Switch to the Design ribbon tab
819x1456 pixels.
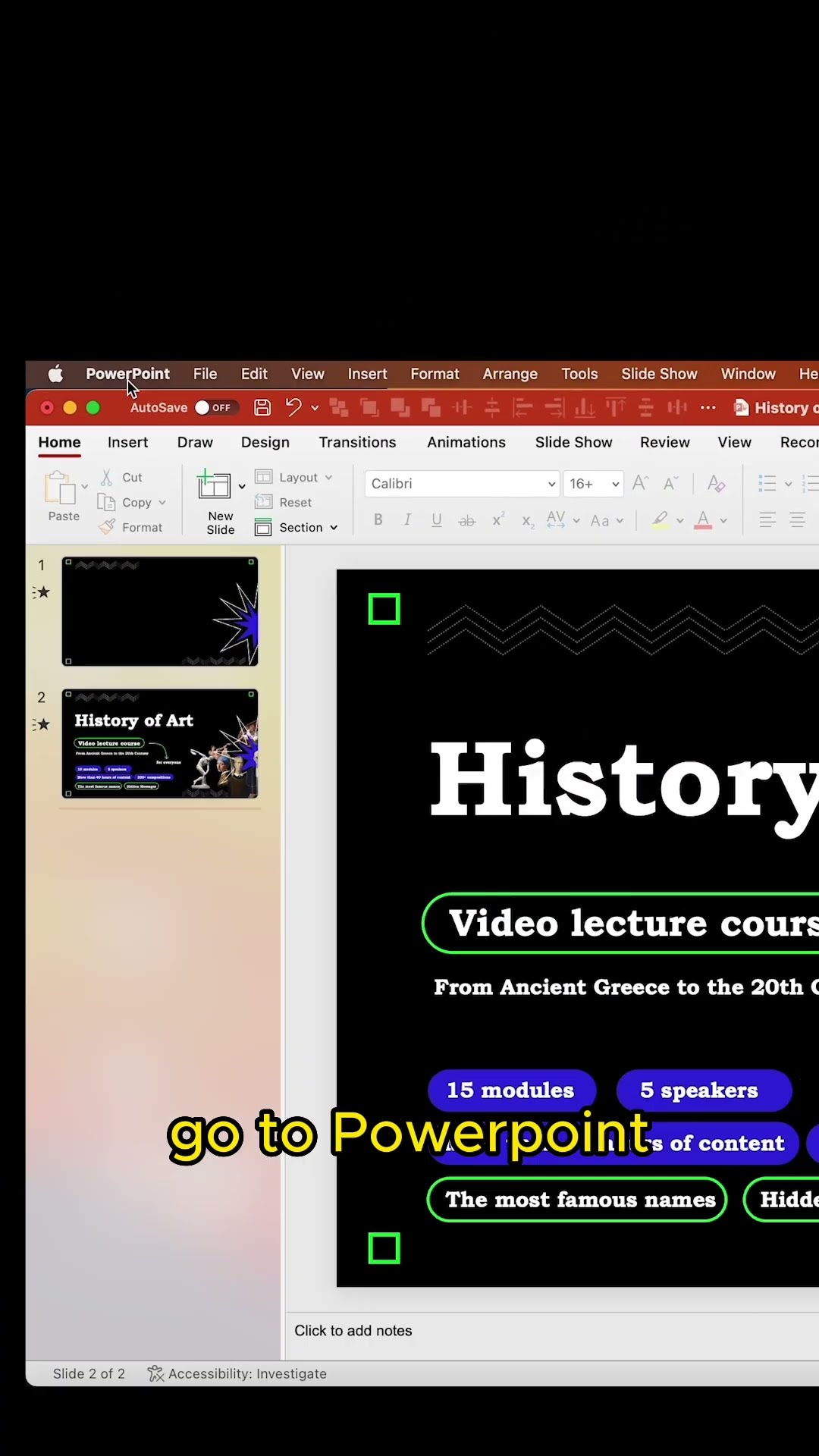coord(265,442)
